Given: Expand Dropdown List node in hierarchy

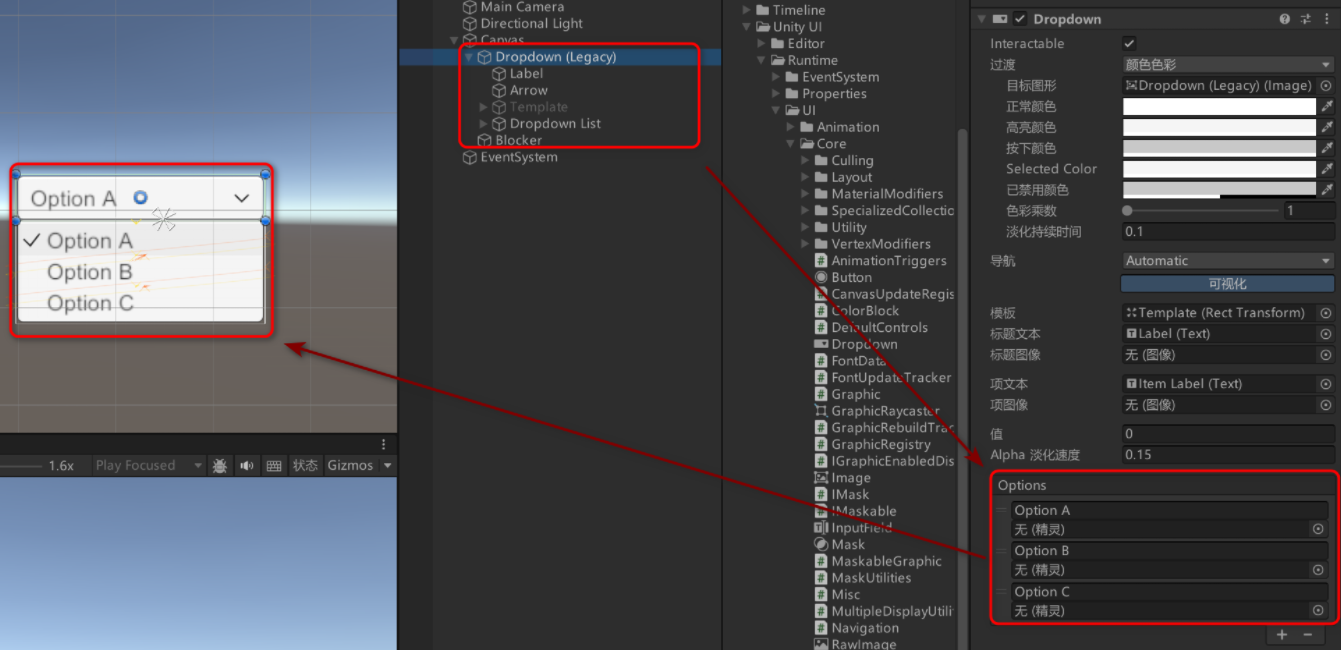Looking at the screenshot, I should pos(484,124).
